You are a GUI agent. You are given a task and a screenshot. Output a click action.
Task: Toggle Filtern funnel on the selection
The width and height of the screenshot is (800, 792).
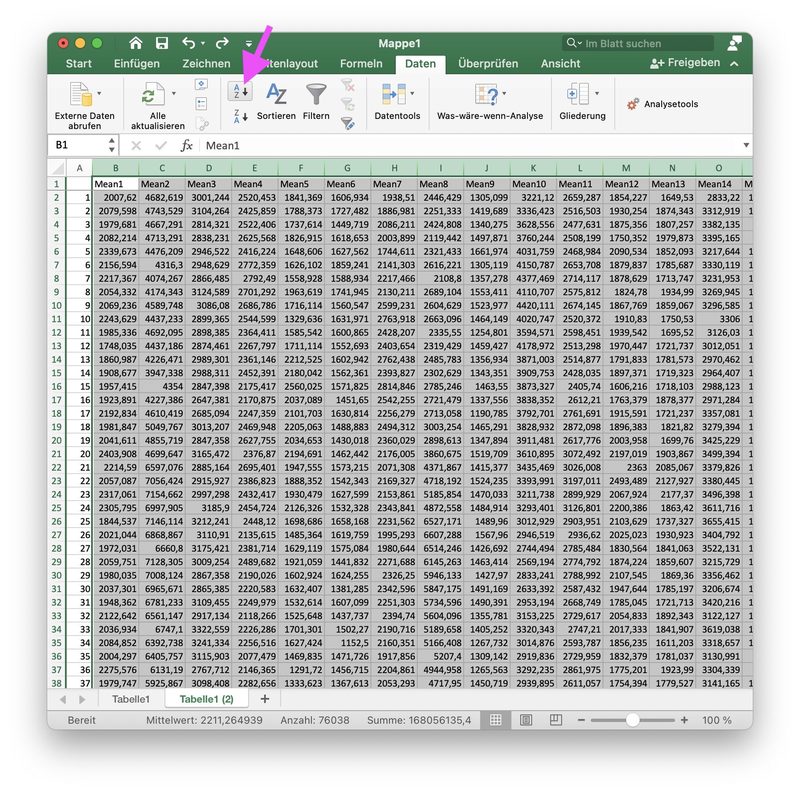click(316, 102)
